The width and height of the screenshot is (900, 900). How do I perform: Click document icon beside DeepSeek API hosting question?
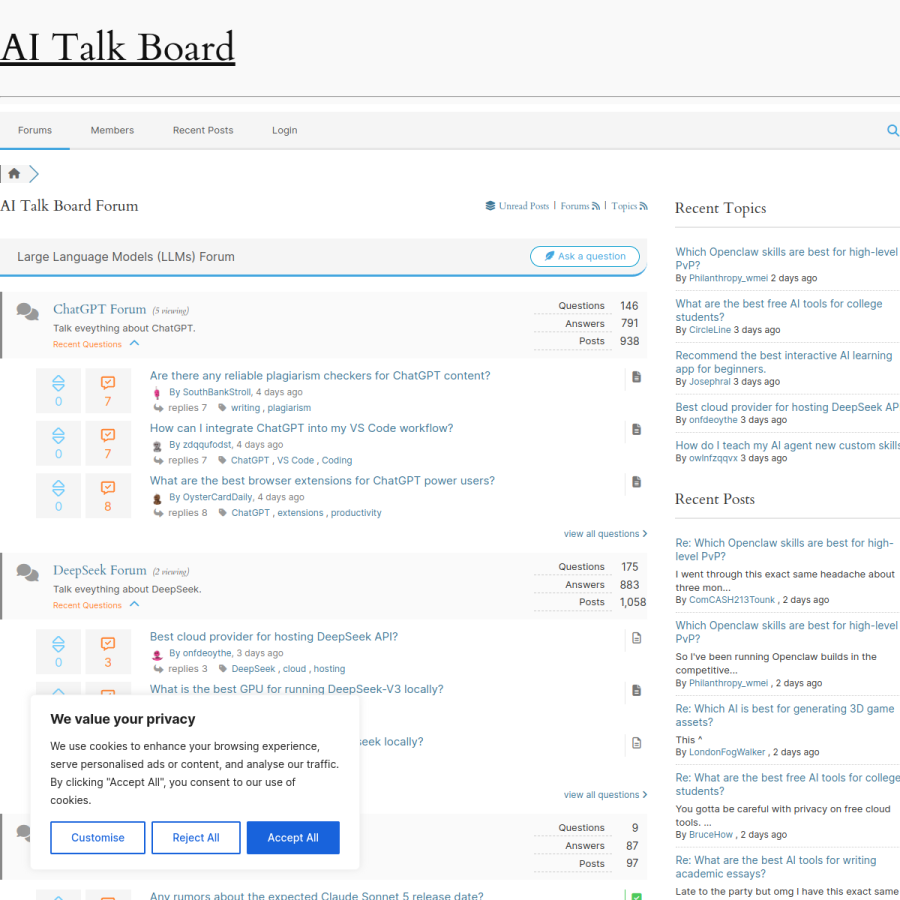637,638
